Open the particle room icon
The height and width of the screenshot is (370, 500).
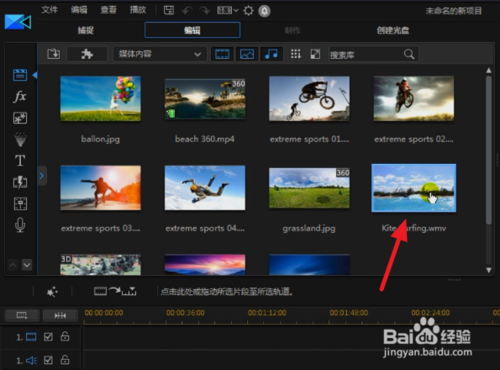click(20, 140)
